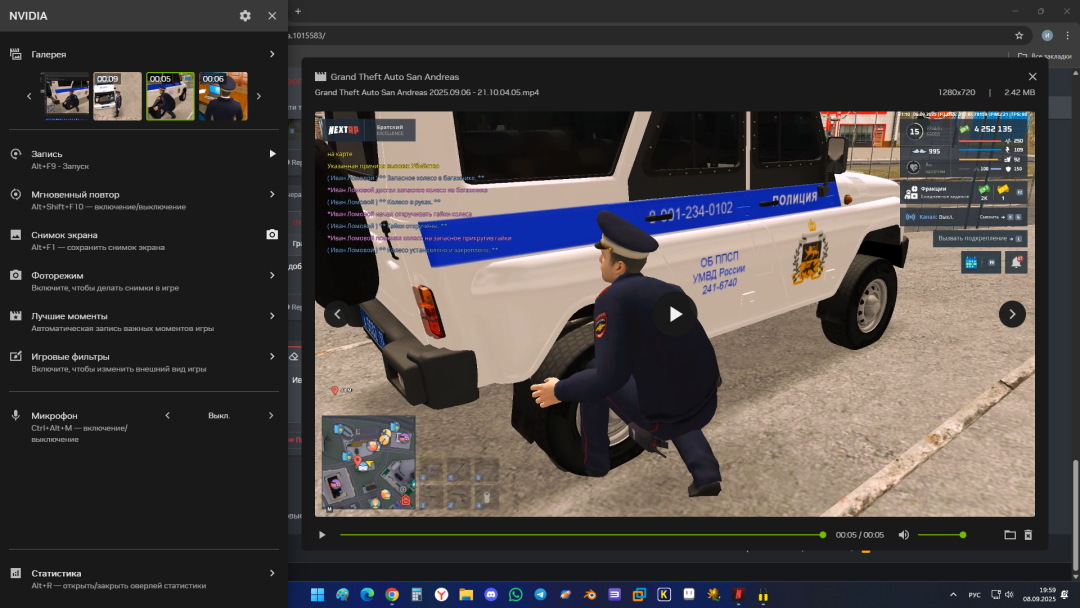Expand the Галерея section
The width and height of the screenshot is (1080, 608).
point(272,54)
